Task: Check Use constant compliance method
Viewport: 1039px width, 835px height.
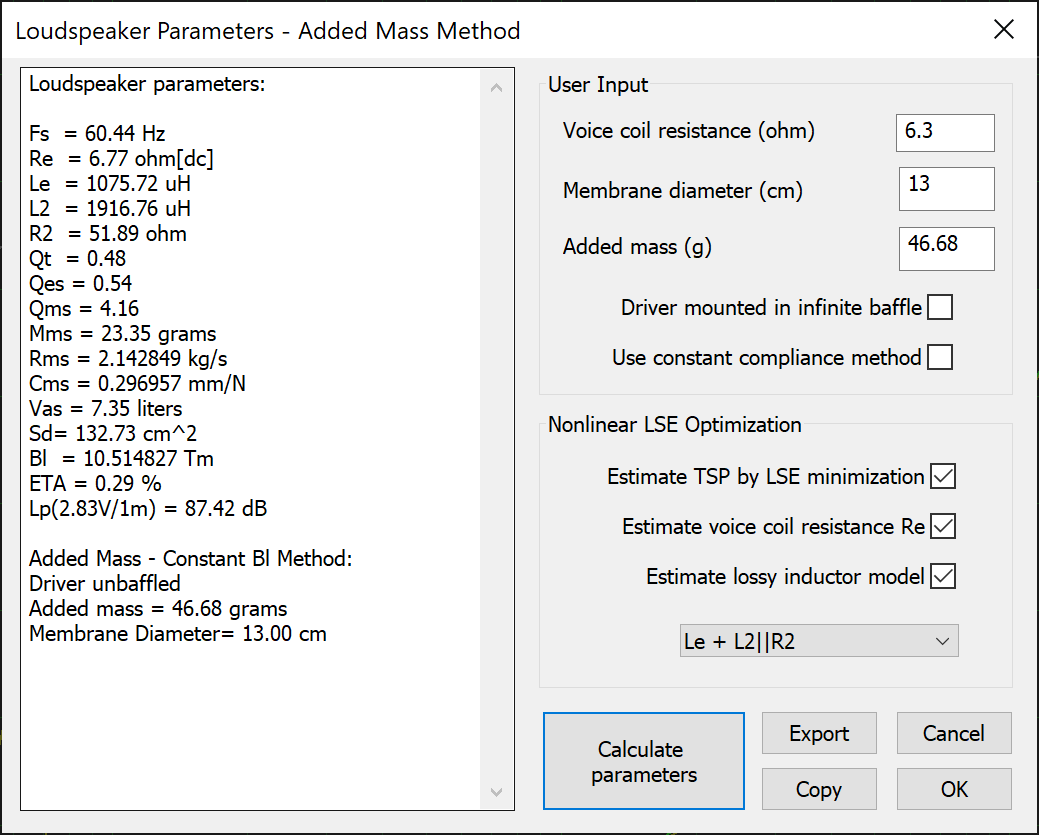Action: click(x=940, y=357)
